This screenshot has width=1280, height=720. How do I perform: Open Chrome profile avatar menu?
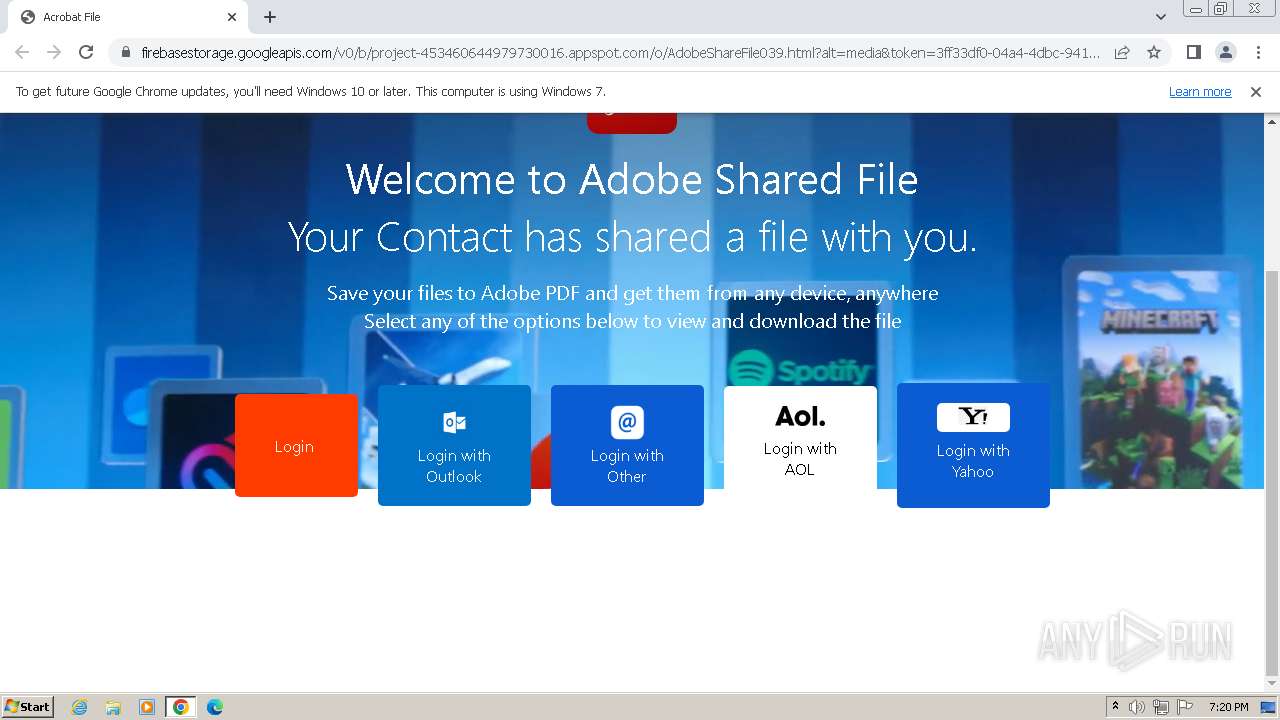pyautogui.click(x=1225, y=52)
